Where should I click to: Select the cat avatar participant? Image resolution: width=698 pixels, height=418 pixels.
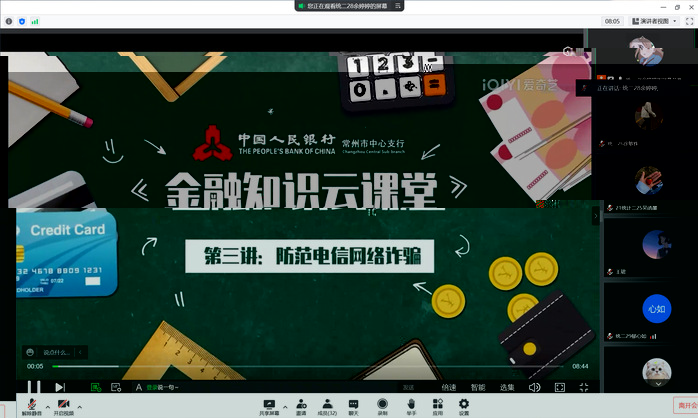(x=657, y=372)
